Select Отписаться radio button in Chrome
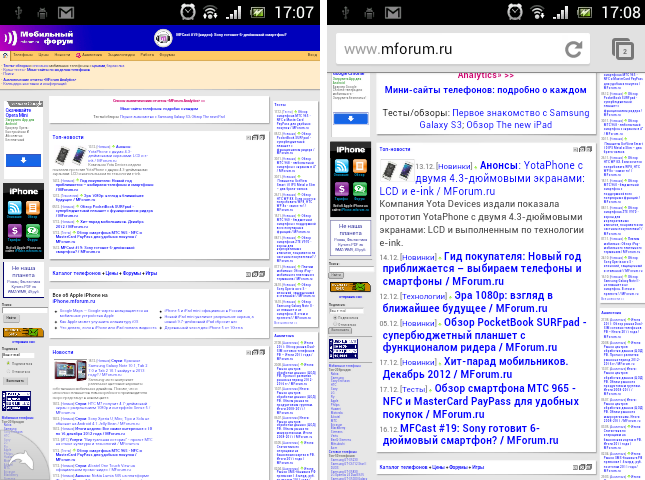Image resolution: width=645 pixels, height=480 pixels. [335, 325]
